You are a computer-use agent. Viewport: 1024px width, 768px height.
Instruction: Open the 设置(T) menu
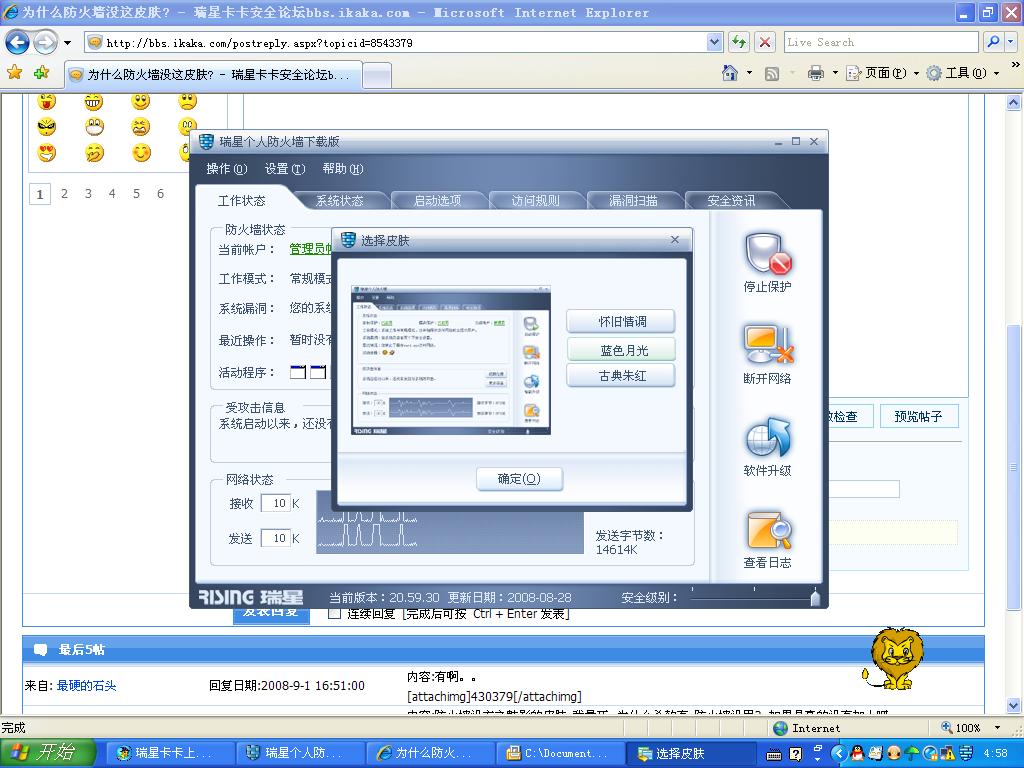click(285, 168)
